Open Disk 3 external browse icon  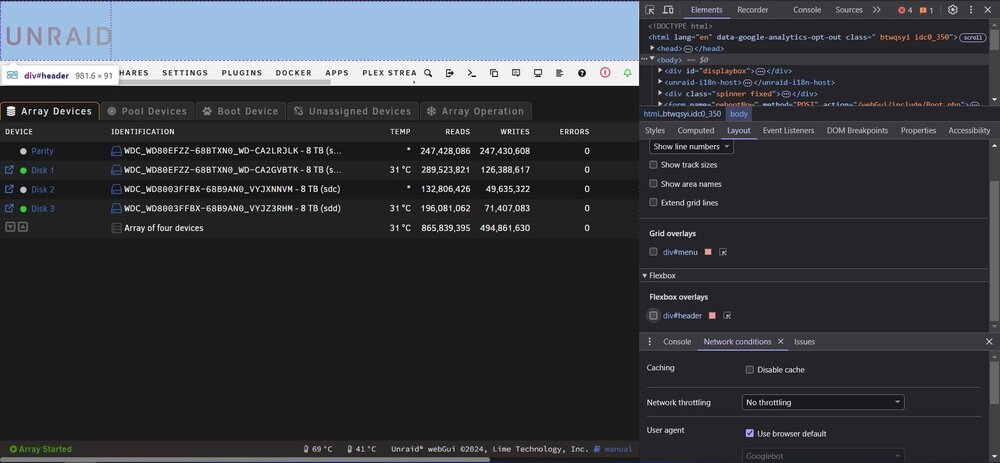point(9,209)
